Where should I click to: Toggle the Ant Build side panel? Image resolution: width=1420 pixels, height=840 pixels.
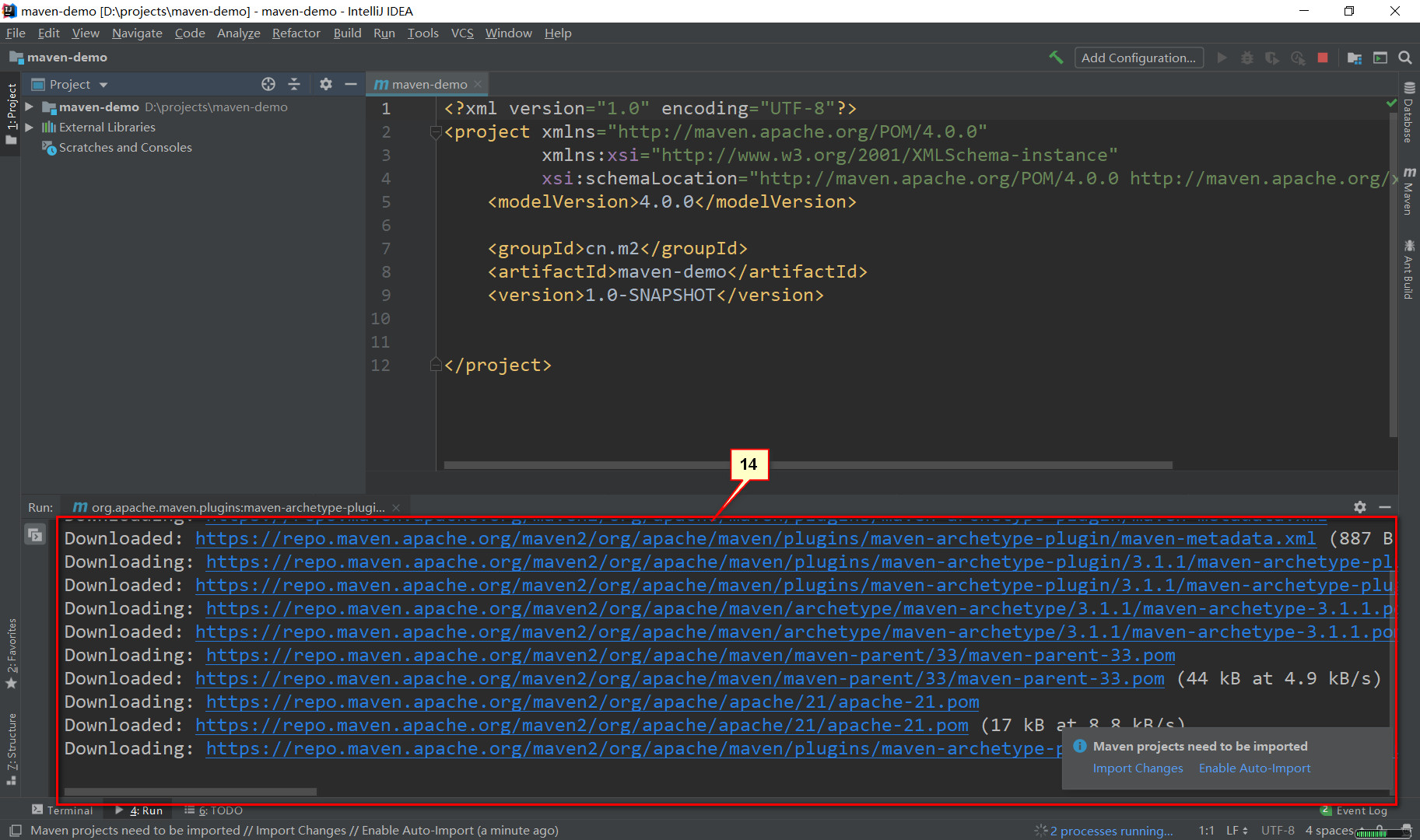(x=1409, y=269)
